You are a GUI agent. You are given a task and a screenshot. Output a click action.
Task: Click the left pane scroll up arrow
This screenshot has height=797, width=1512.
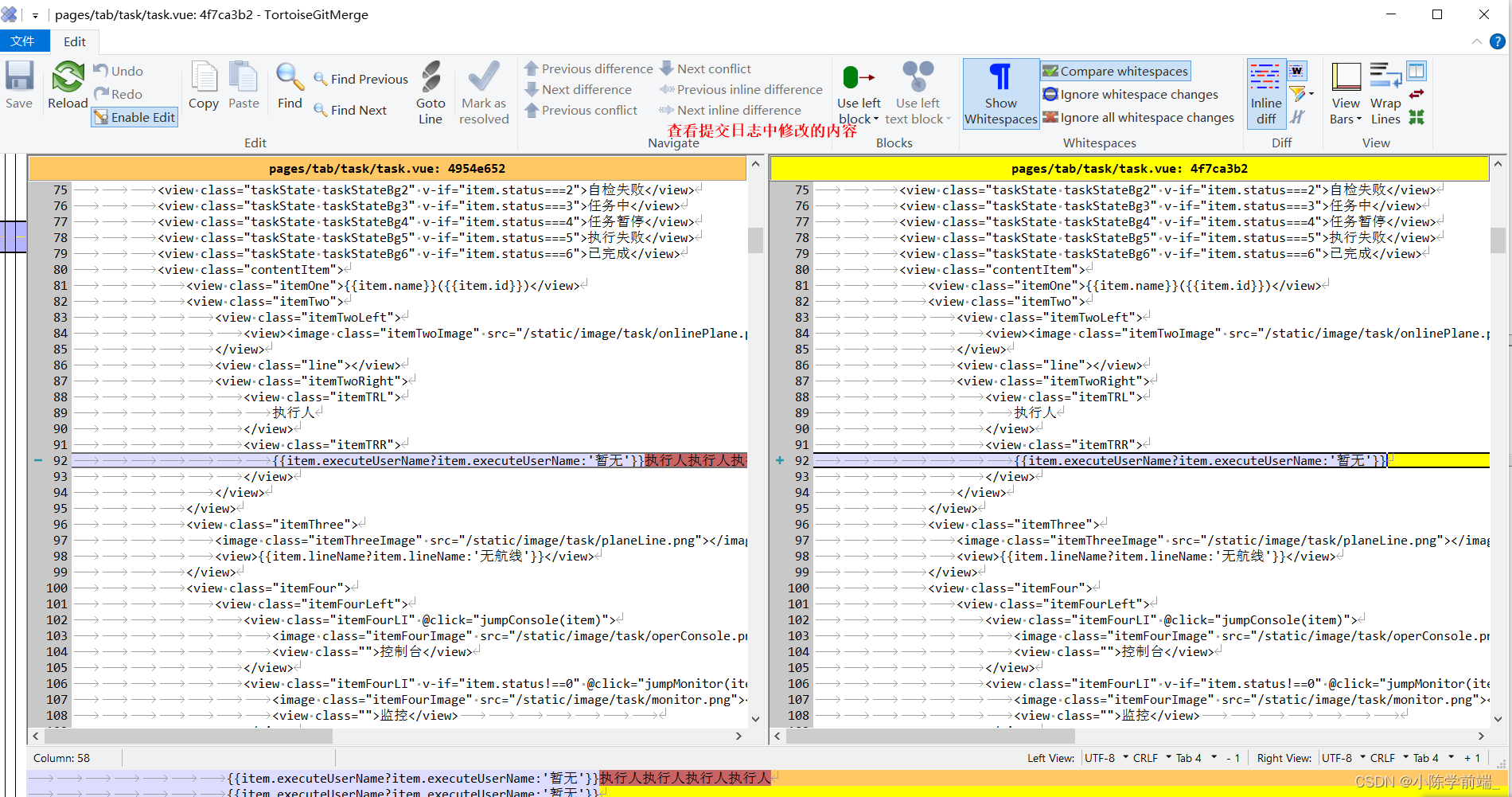tap(755, 164)
